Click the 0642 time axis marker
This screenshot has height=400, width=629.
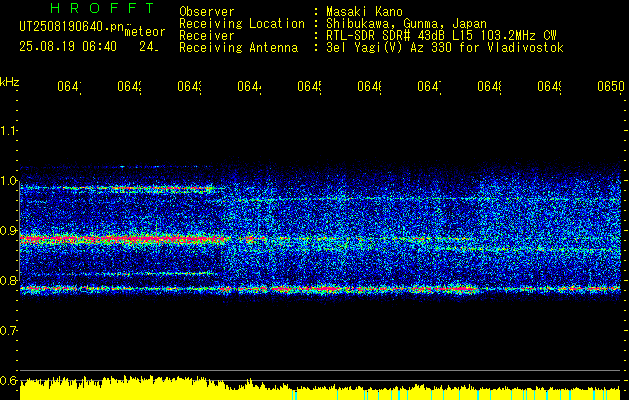tap(130, 87)
